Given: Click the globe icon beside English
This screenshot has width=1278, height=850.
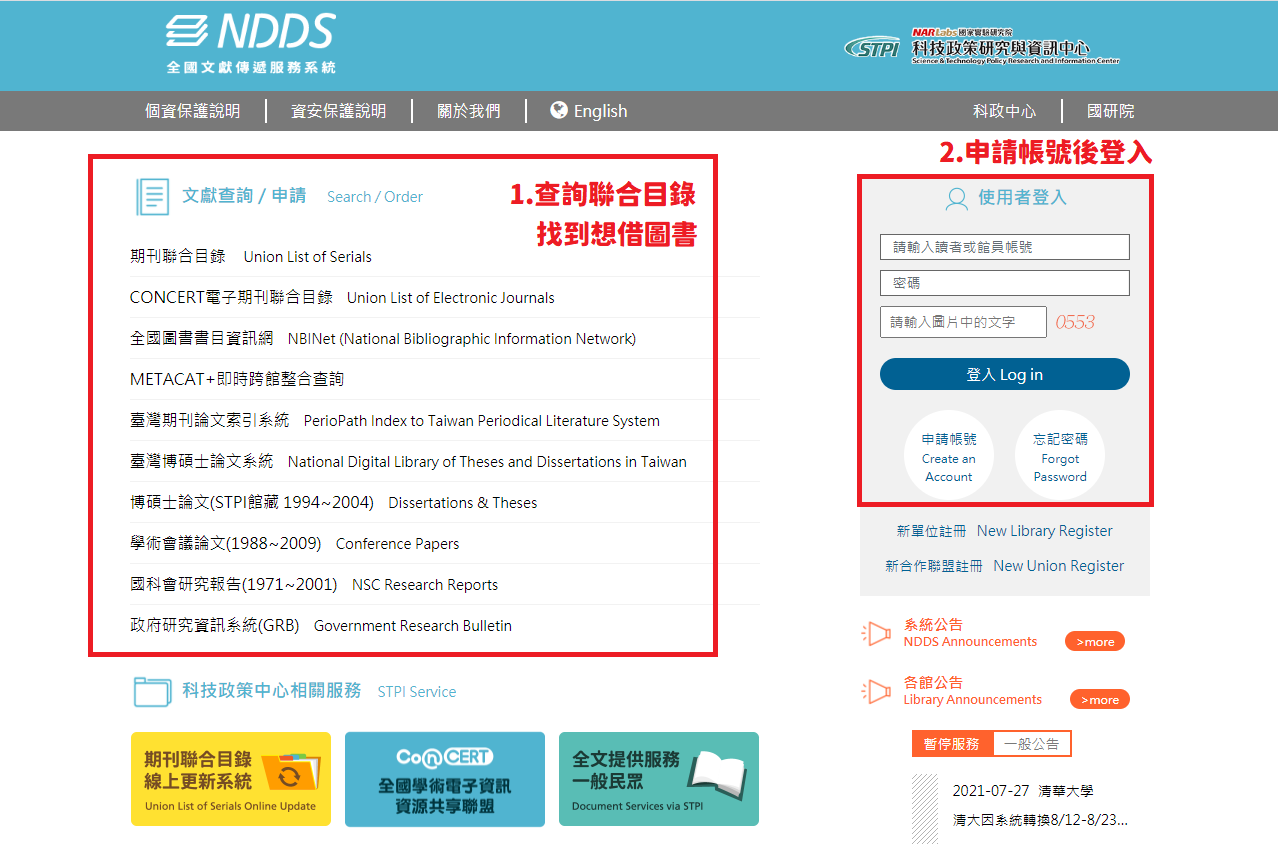Looking at the screenshot, I should tap(559, 110).
